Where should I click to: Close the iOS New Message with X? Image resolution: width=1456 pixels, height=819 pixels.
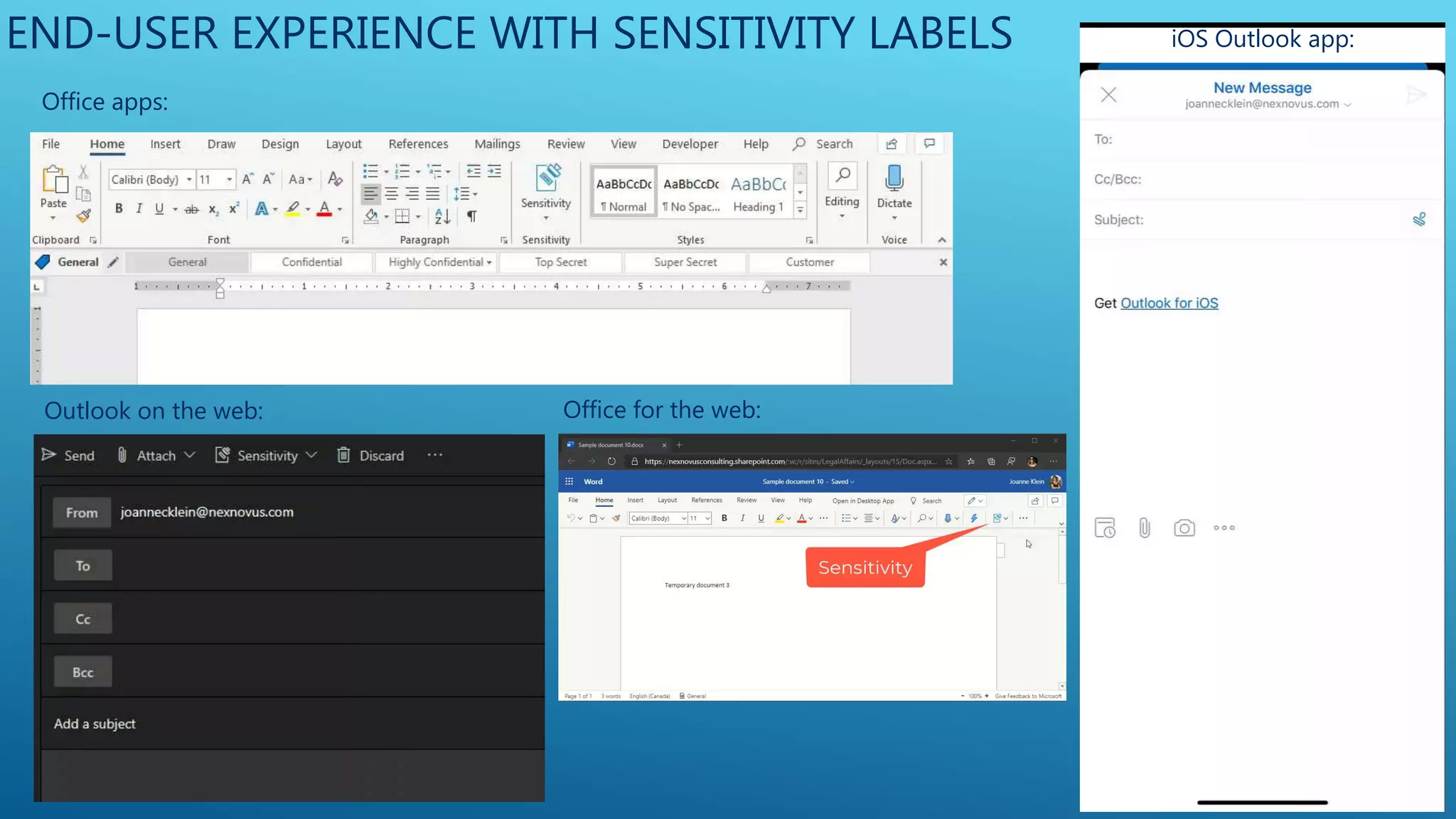tap(1108, 95)
